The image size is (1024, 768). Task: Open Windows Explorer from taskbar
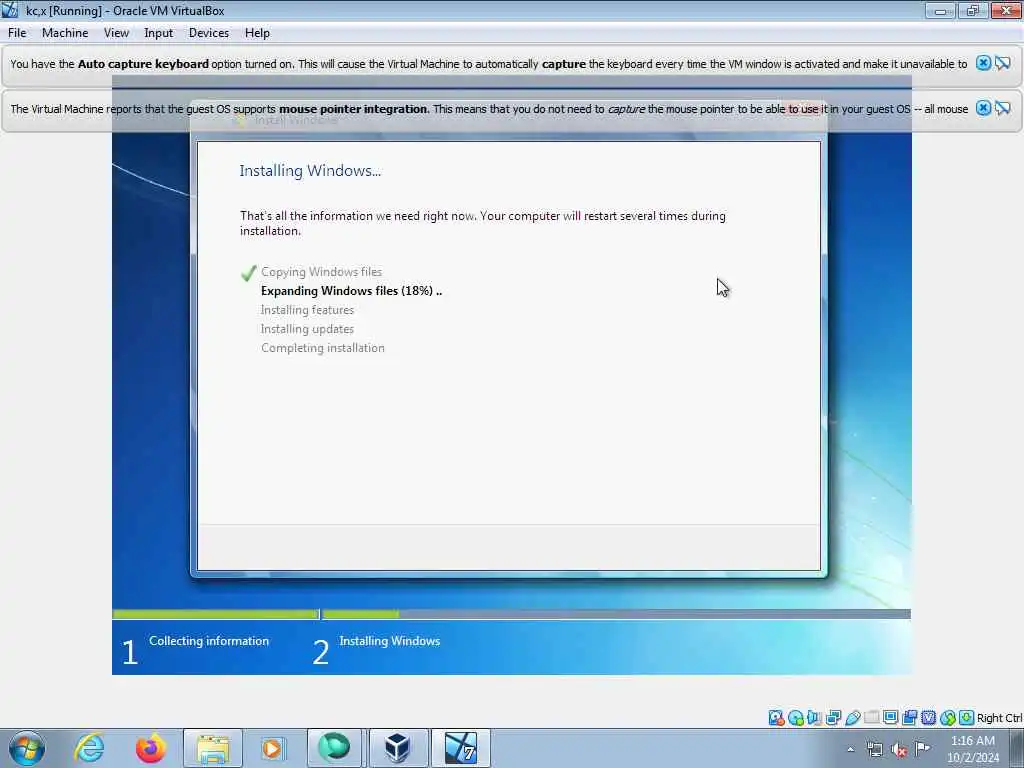point(213,748)
